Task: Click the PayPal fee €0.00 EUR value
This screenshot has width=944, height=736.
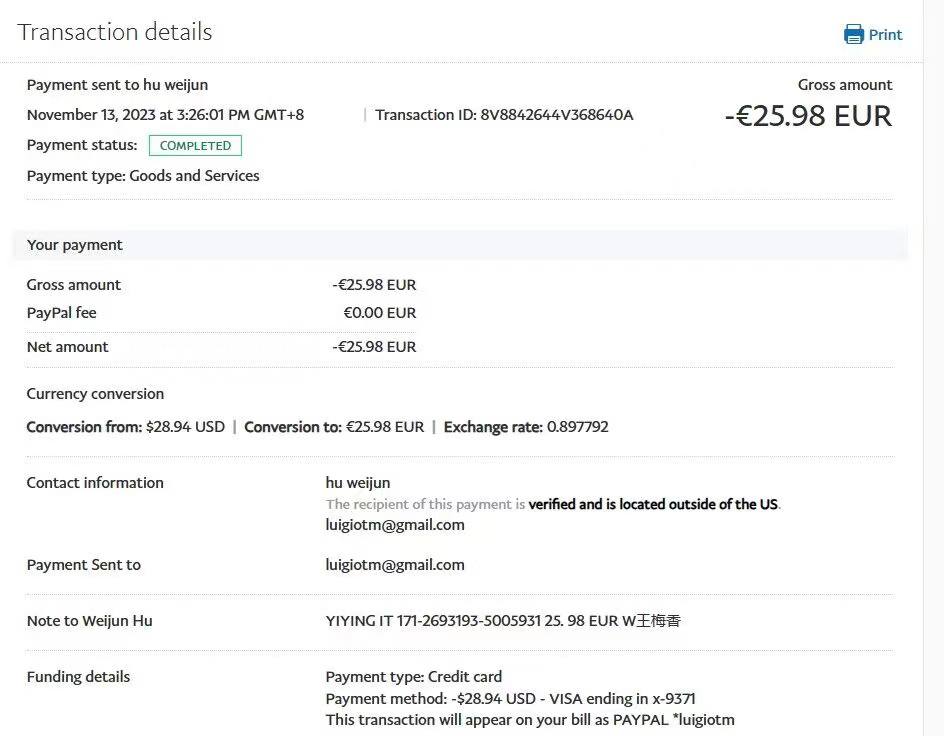Action: tap(379, 313)
